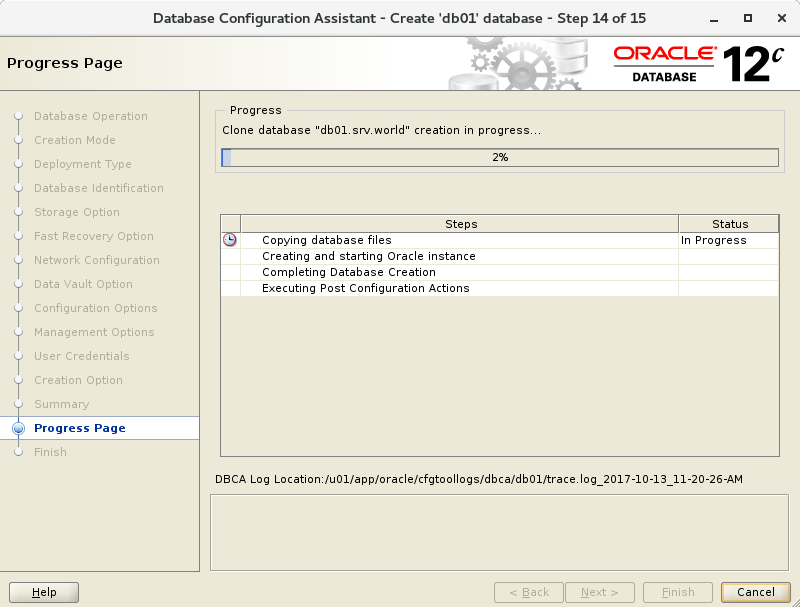This screenshot has width=800, height=607.
Task: Click the Steps column header
Action: click(x=460, y=224)
